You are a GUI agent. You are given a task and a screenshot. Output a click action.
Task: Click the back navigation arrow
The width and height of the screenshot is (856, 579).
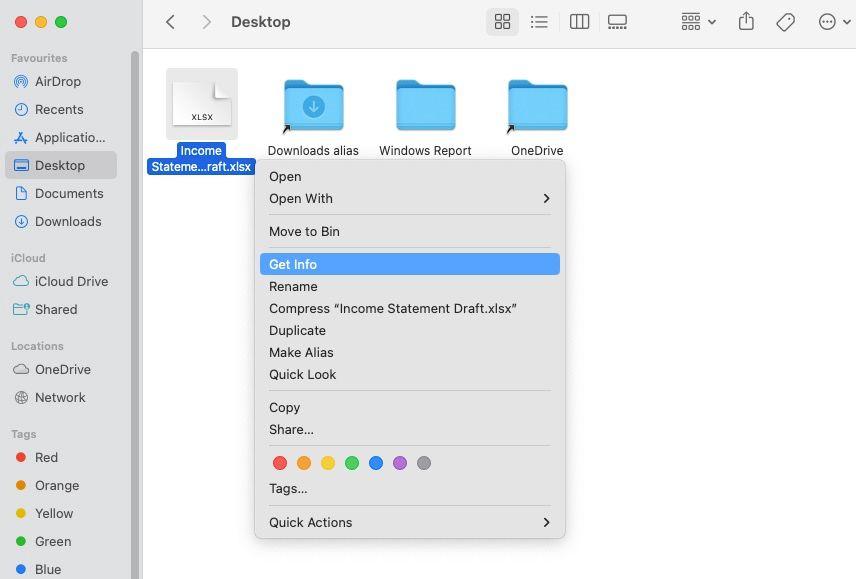tap(170, 21)
